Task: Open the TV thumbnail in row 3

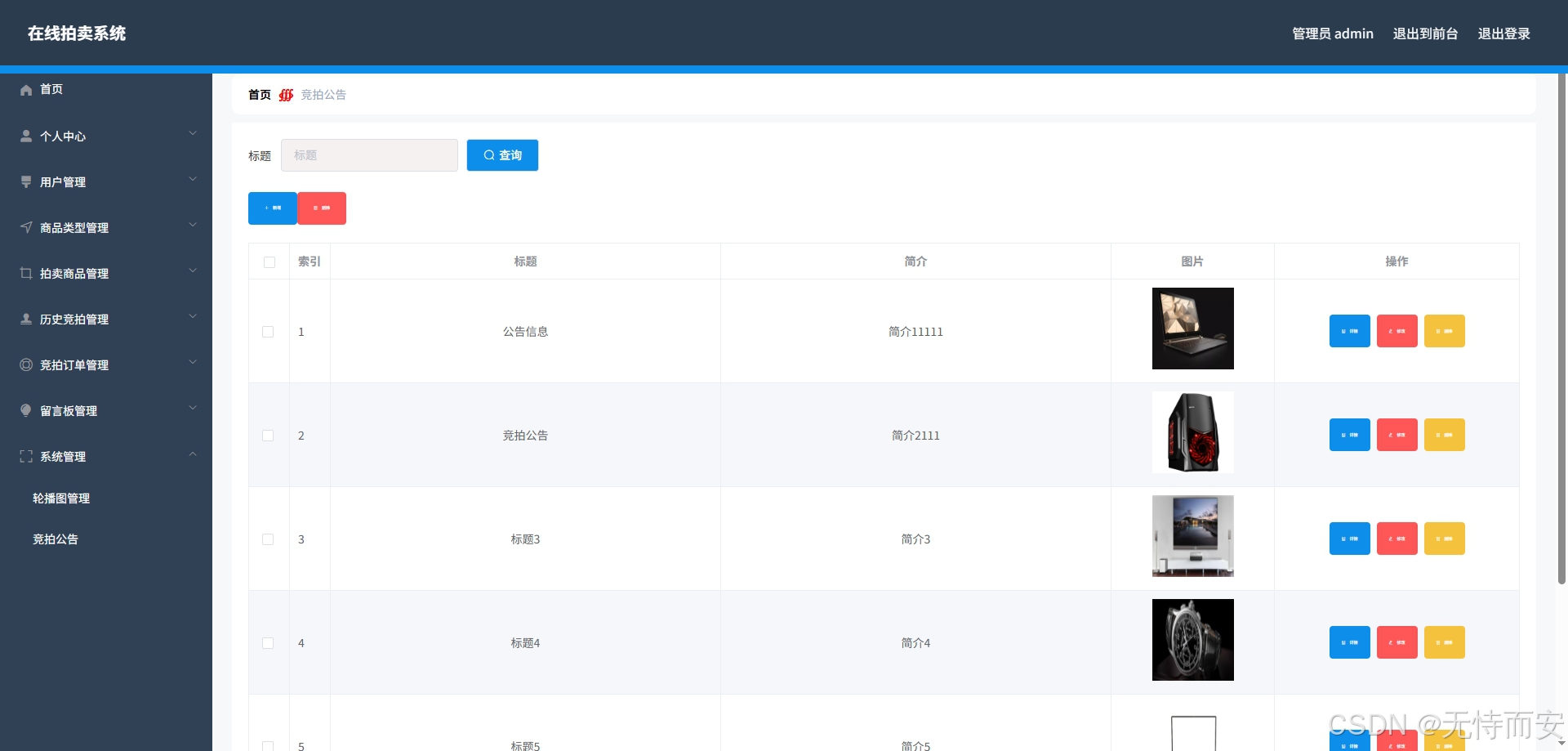Action: click(x=1192, y=536)
